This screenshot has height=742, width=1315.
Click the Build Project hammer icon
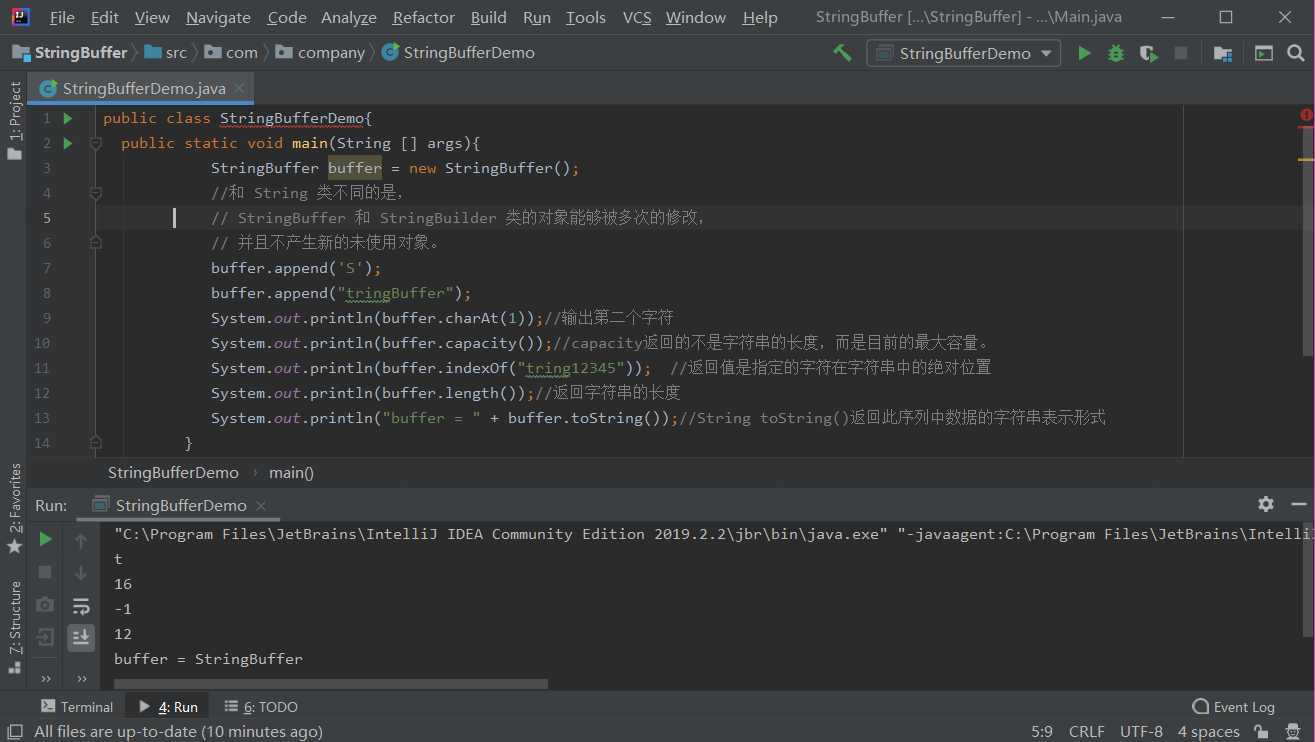pos(842,53)
